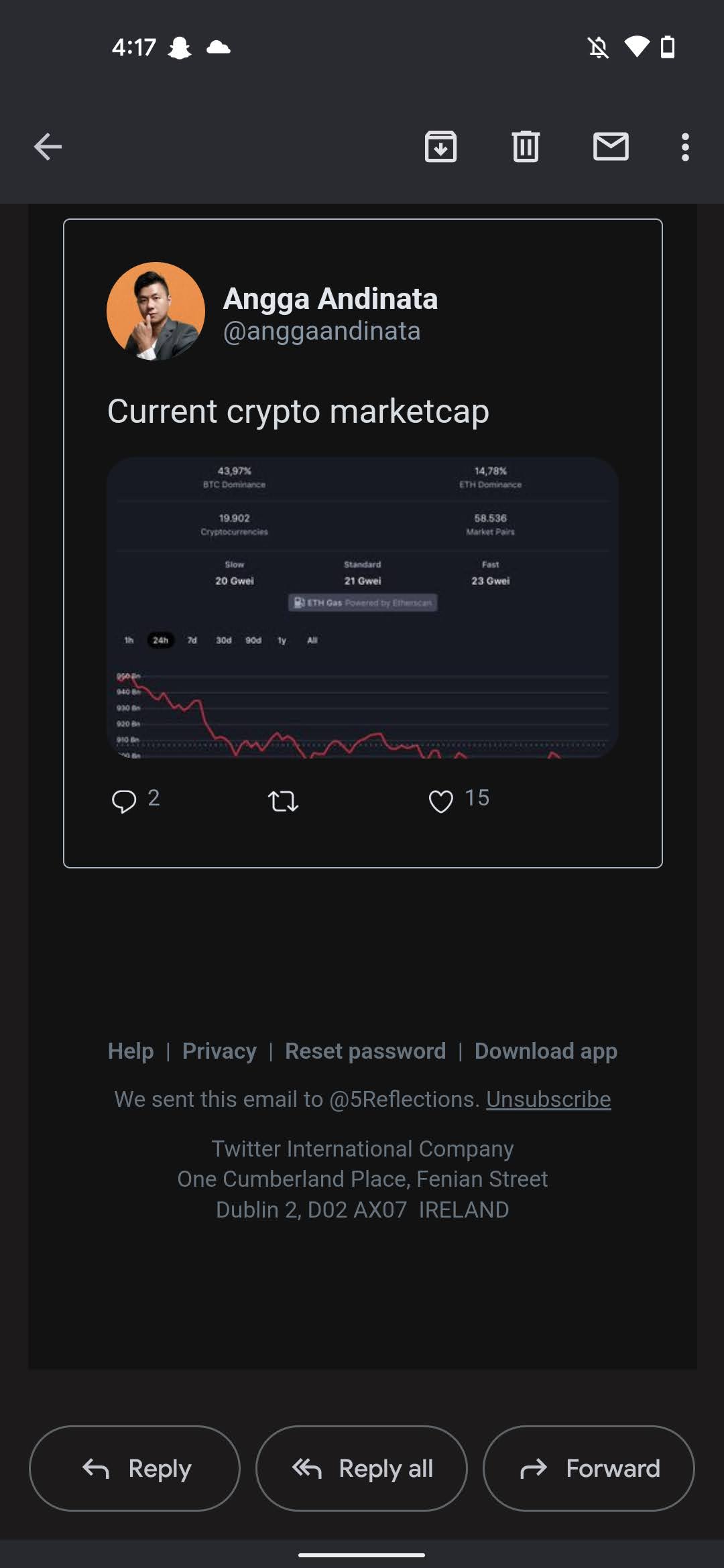Tap the reply comment bubble icon
Screen dimensions: 724x1568
tap(124, 801)
